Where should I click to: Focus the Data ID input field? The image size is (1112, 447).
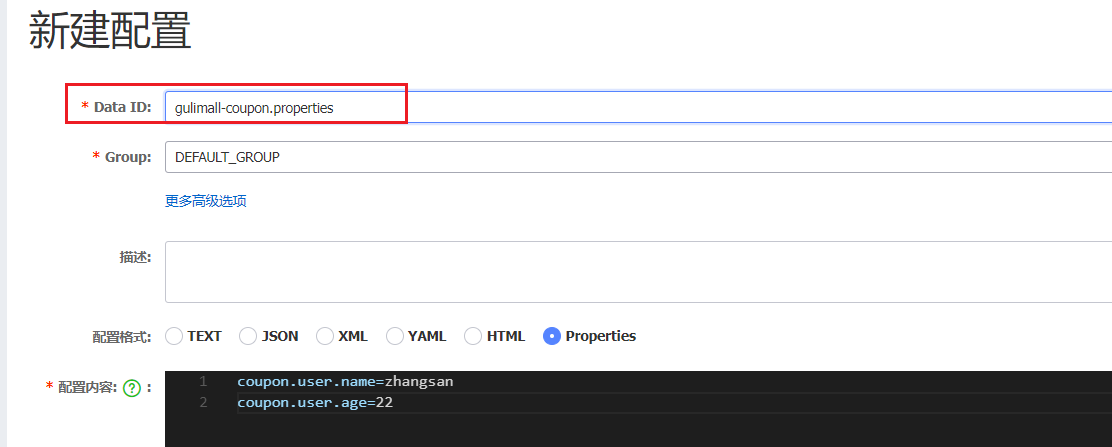tap(600, 107)
